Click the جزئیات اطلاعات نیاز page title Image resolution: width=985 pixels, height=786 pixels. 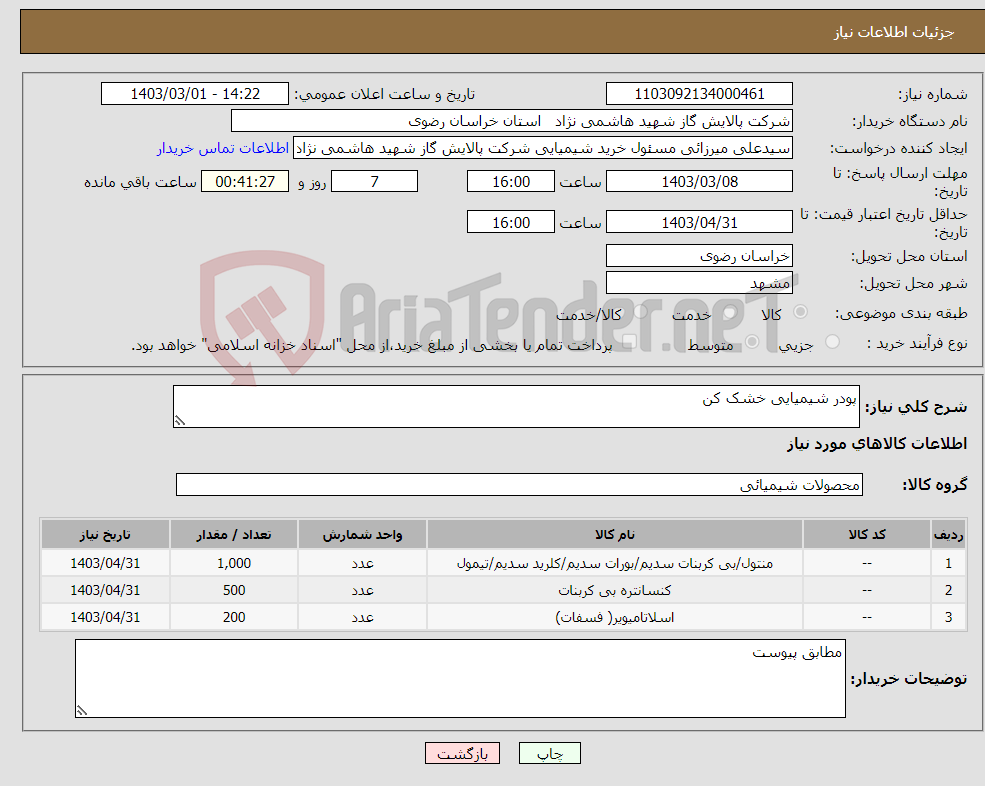pyautogui.click(x=894, y=32)
